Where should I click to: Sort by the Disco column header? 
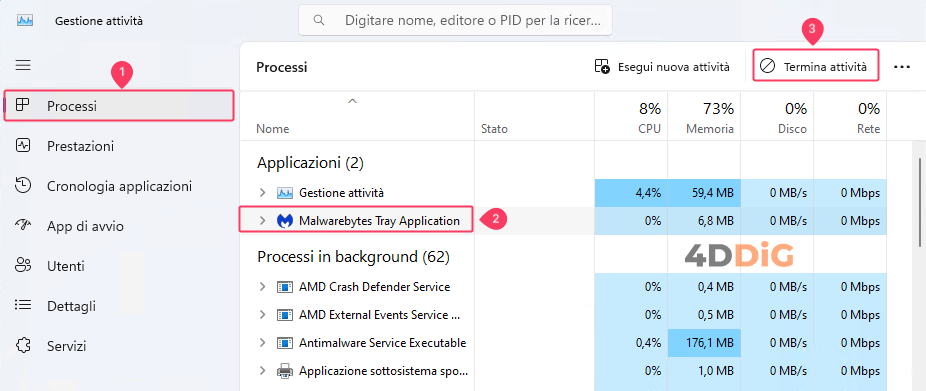[x=777, y=116]
